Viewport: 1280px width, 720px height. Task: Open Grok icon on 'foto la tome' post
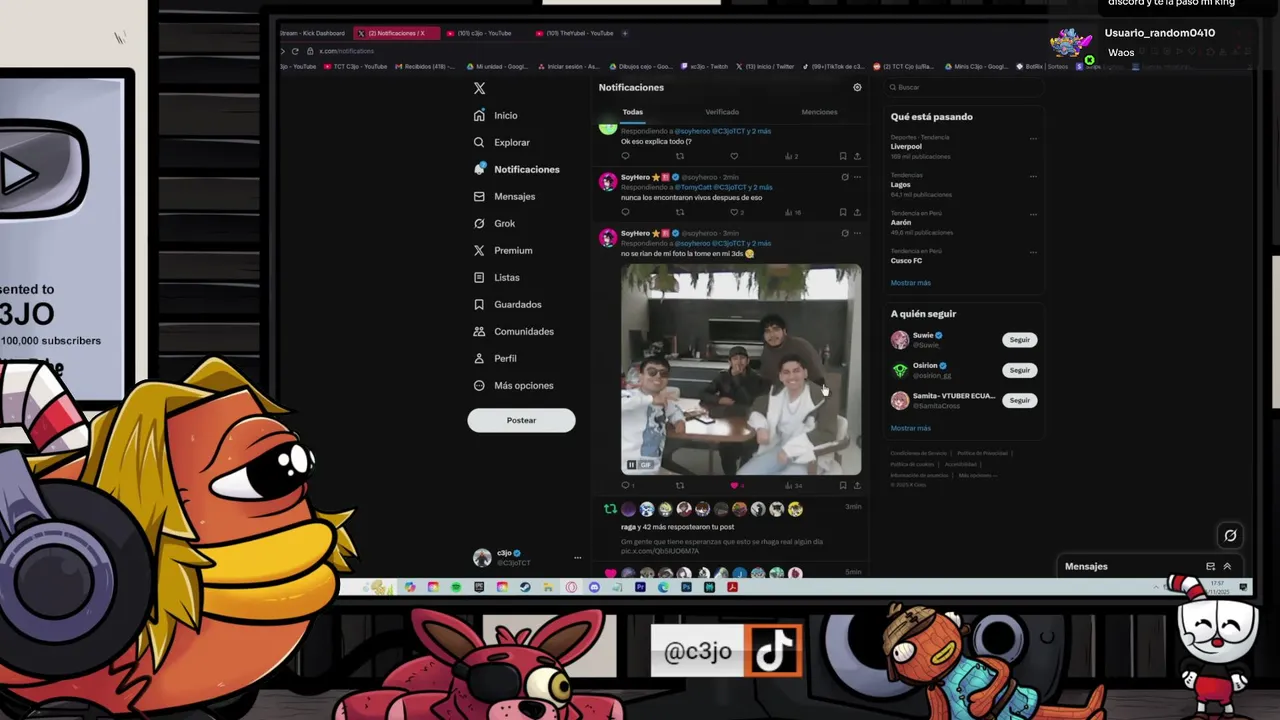[x=845, y=233]
